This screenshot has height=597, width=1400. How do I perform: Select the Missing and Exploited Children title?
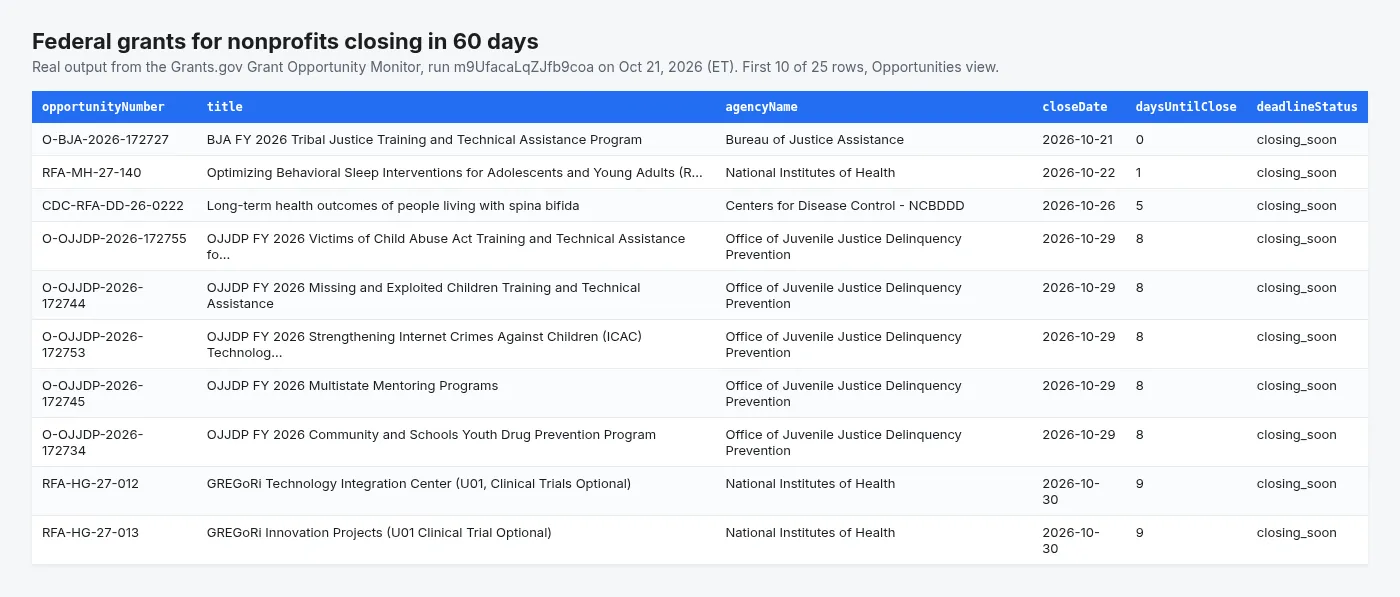(x=423, y=296)
